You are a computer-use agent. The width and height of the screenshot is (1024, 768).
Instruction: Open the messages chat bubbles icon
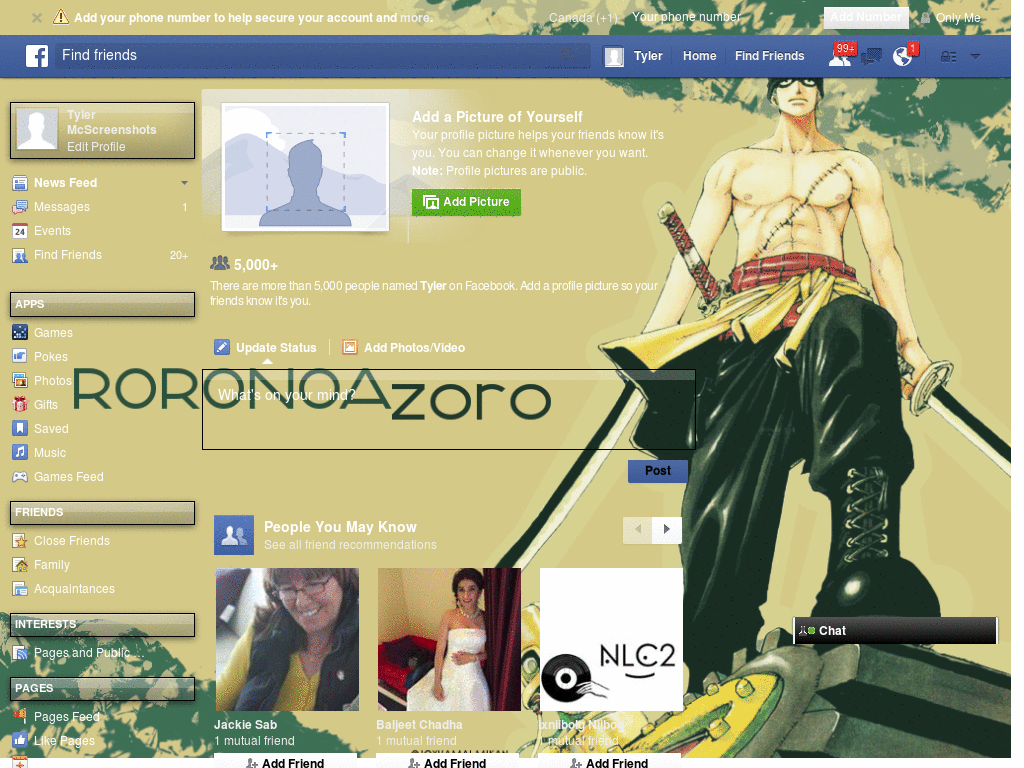click(x=871, y=57)
